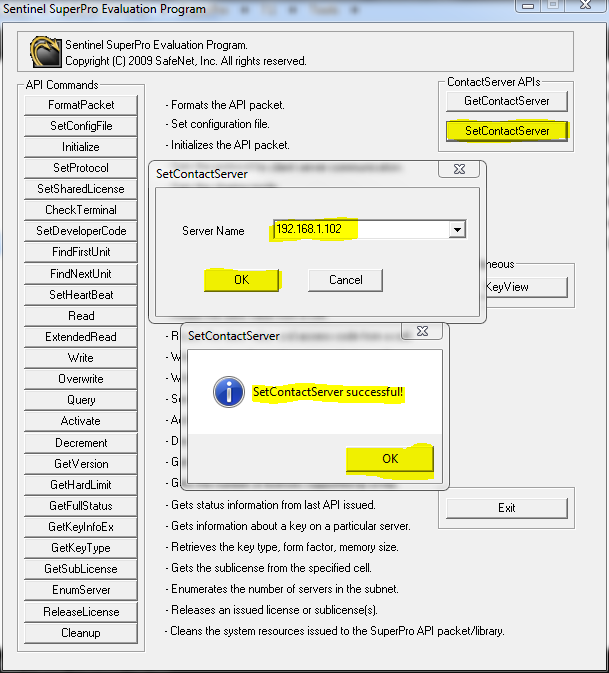This screenshot has height=673, width=609.
Task: Click the Write command button
Action: coord(81,358)
